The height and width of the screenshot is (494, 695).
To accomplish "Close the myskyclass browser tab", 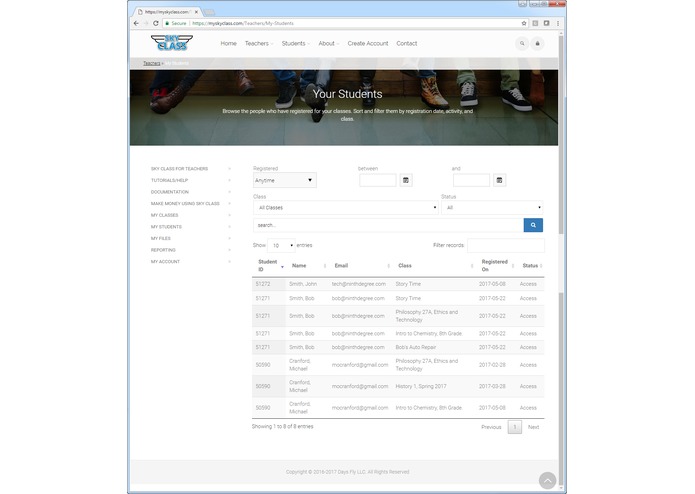I will point(196,12).
